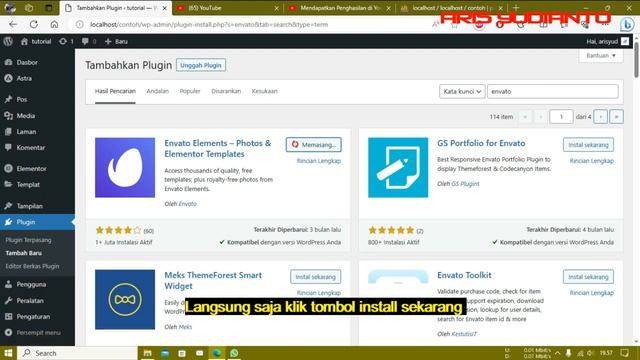Open GS Portfolio for Envato title
Viewport: 640px width, 360px height.
(481, 143)
